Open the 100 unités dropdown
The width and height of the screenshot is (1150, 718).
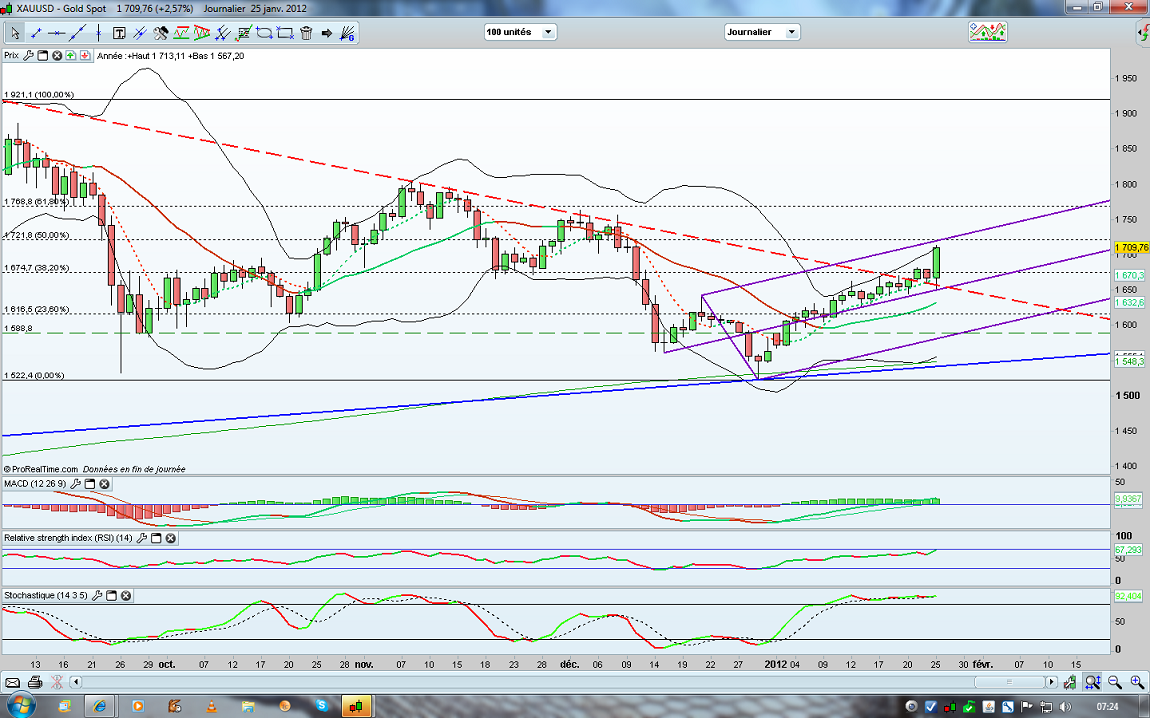click(x=548, y=32)
